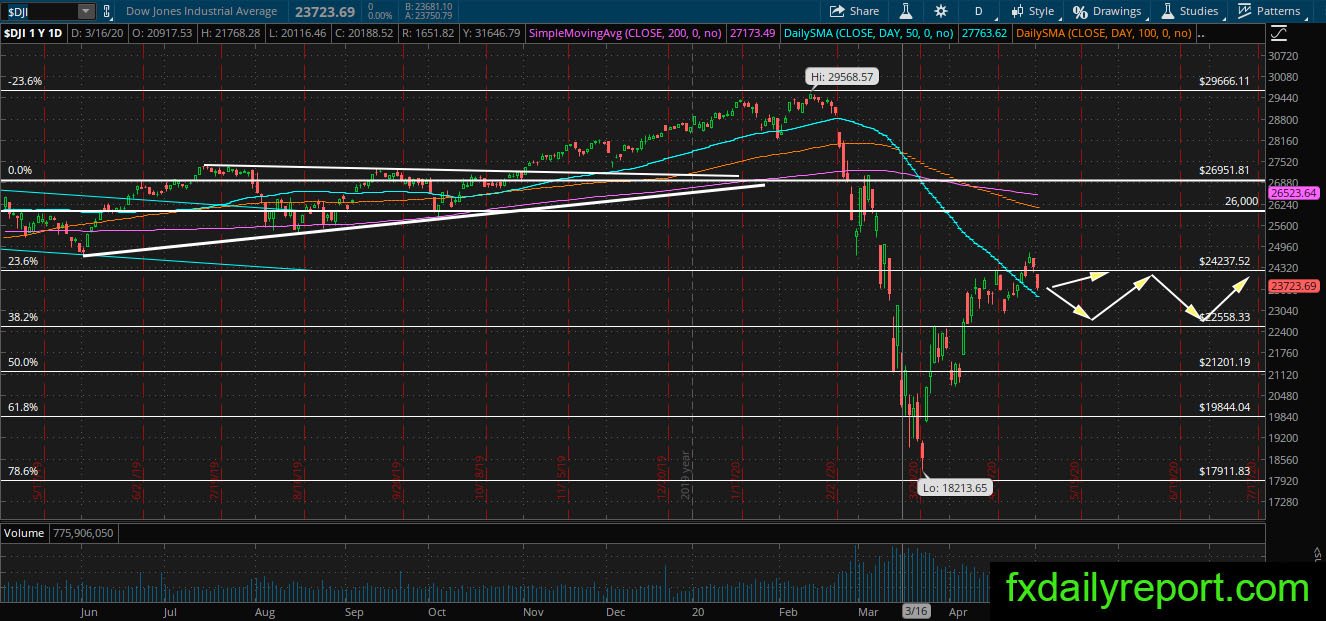
Task: Click the Share button
Action: coord(855,11)
